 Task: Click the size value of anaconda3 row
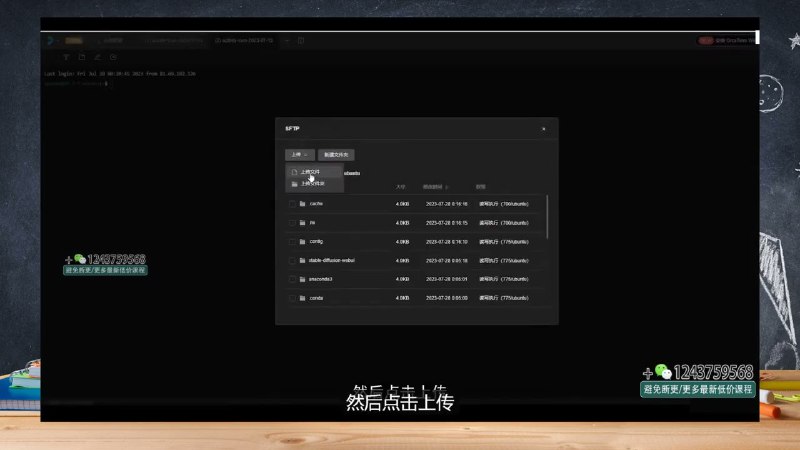point(403,280)
